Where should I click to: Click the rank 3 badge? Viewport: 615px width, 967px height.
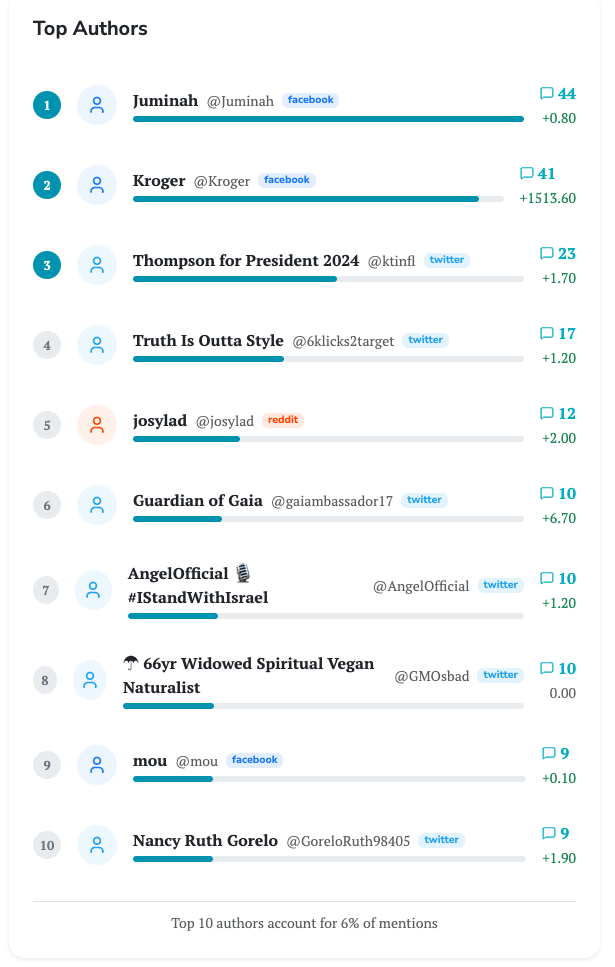point(47,265)
